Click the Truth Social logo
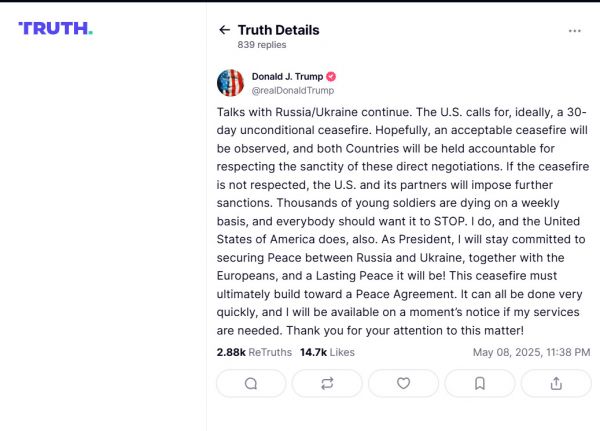This screenshot has width=600, height=431. [56, 28]
